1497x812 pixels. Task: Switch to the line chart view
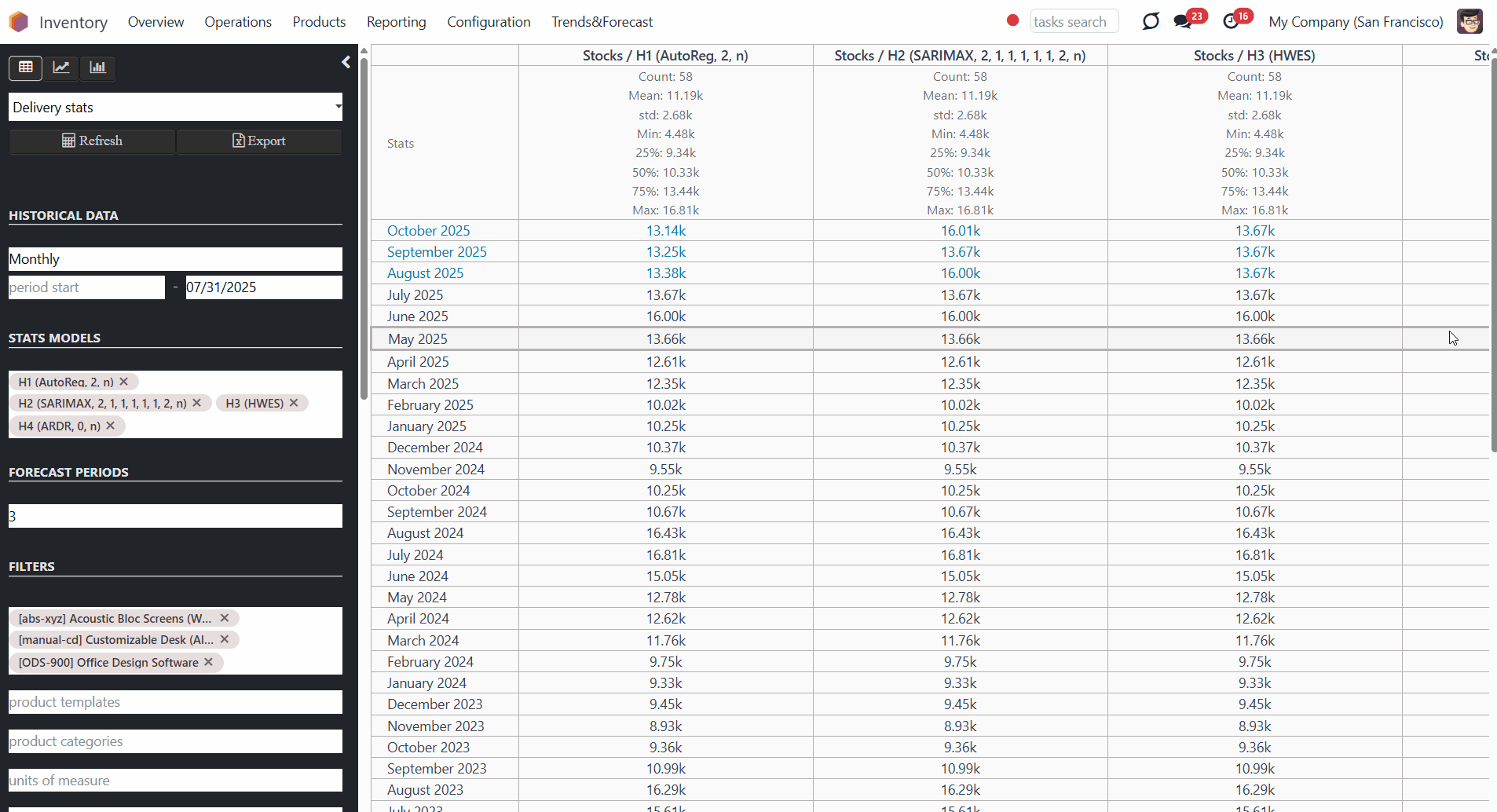point(61,68)
